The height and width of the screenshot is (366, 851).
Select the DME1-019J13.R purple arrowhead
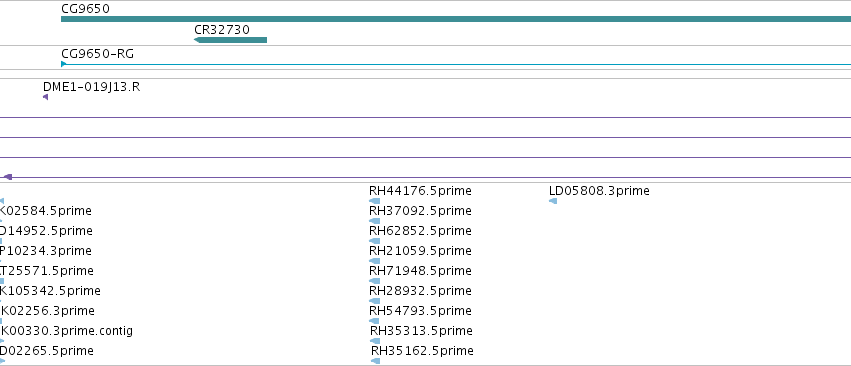46,97
